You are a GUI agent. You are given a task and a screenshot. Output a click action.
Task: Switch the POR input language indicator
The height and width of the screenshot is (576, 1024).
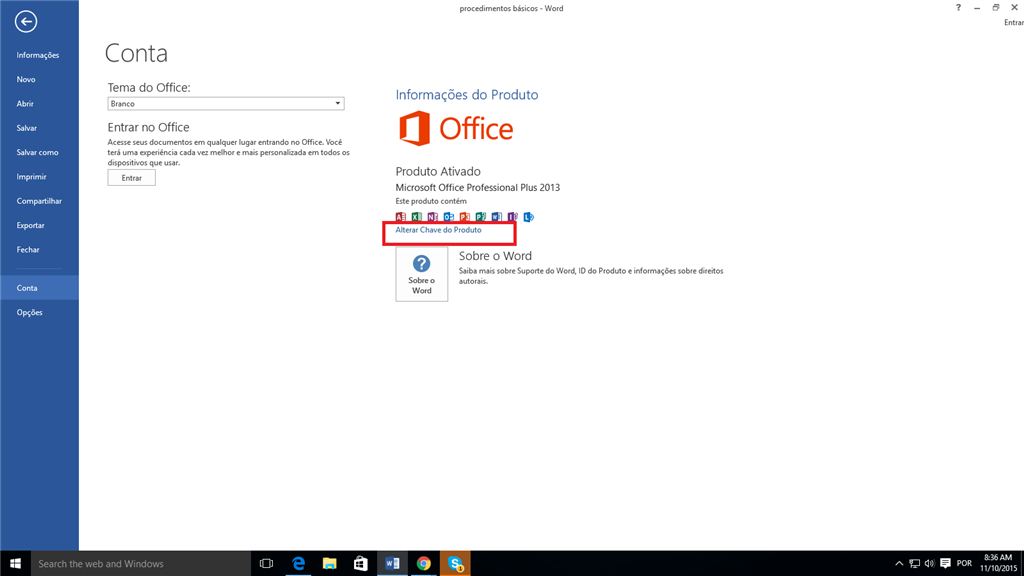[964, 564]
